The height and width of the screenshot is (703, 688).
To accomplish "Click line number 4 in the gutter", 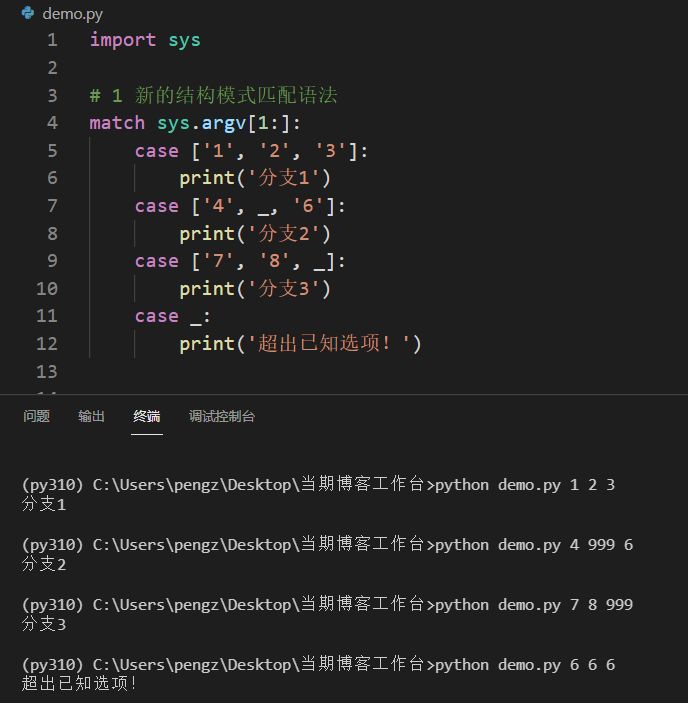I will point(52,123).
